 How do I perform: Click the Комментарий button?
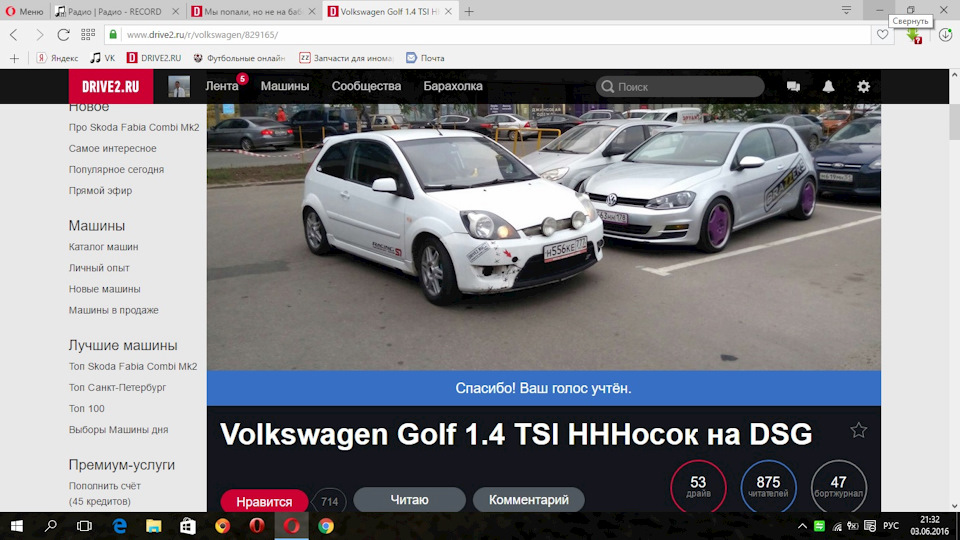(528, 500)
